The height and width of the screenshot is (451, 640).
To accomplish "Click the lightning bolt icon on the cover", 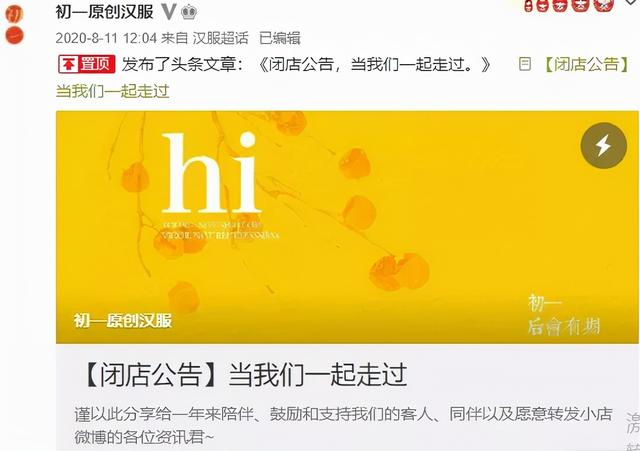I will (x=603, y=145).
